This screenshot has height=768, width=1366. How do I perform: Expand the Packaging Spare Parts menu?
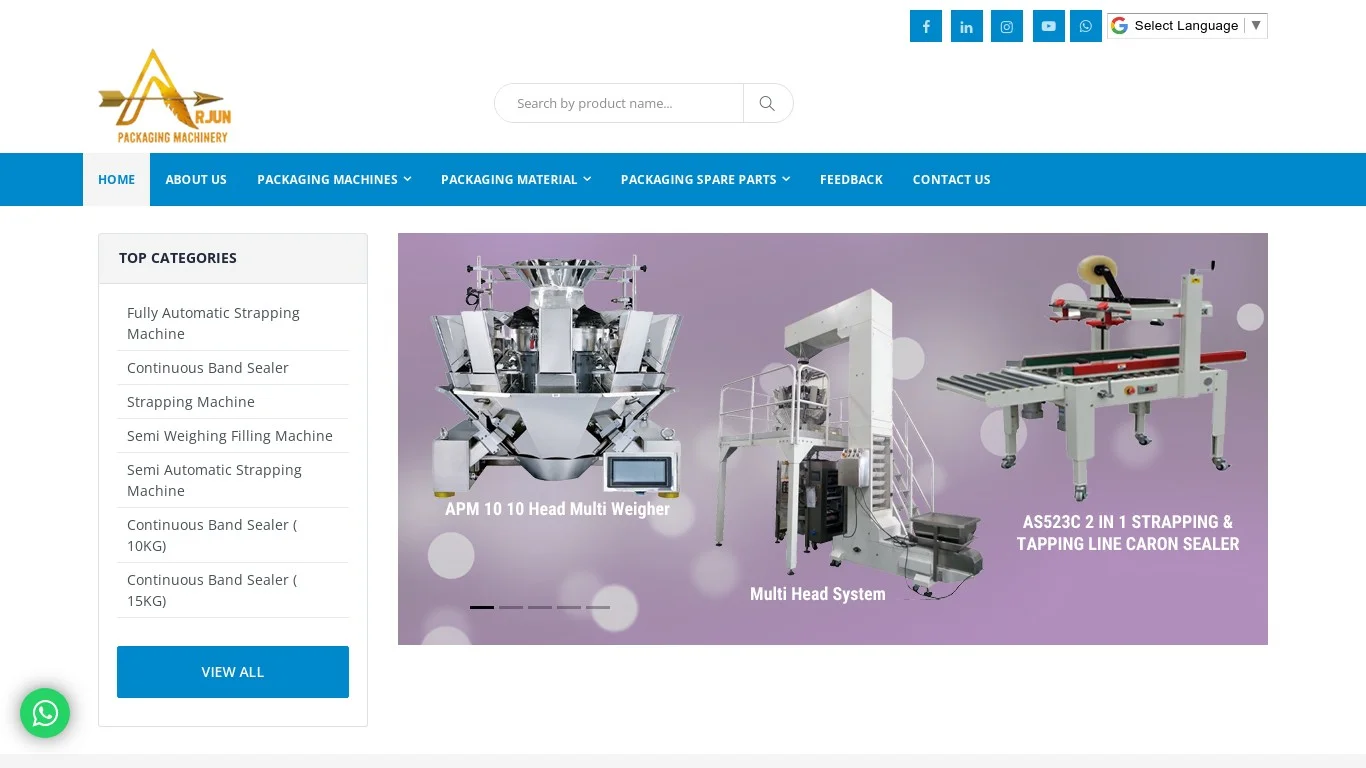point(705,180)
